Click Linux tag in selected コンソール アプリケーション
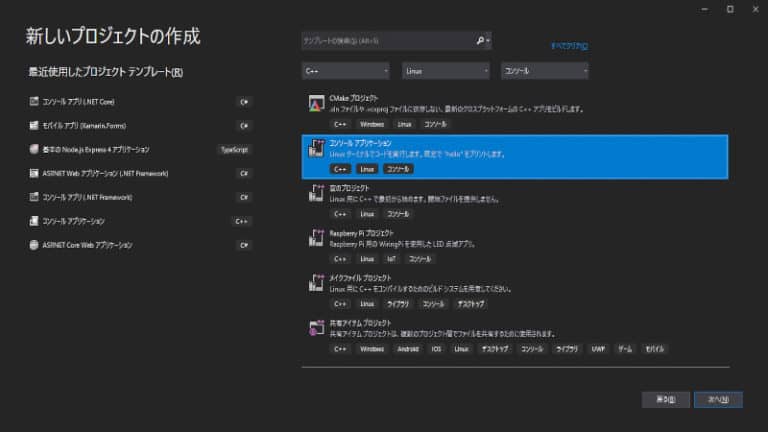Image resolution: width=768 pixels, height=432 pixels. pyautogui.click(x=367, y=169)
